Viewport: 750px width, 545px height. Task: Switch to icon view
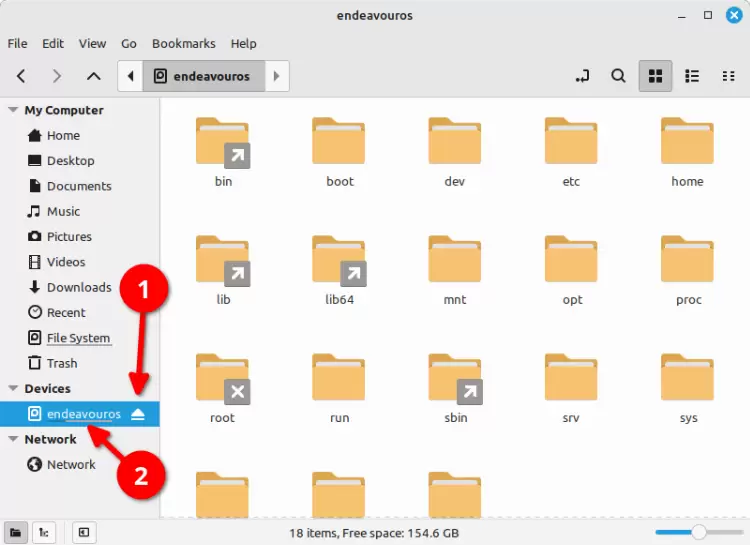[x=655, y=76]
